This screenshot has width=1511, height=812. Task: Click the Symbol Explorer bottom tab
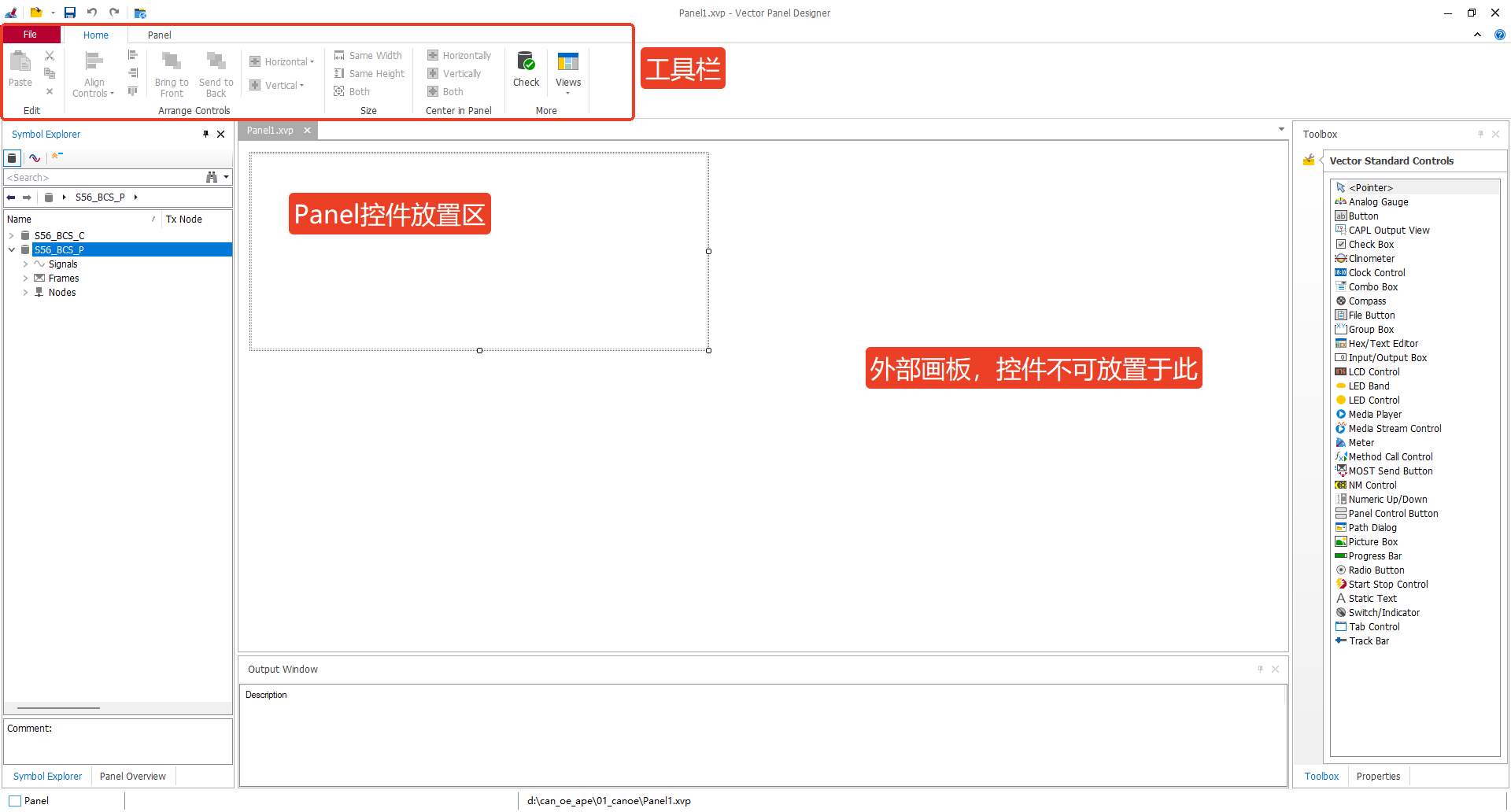click(47, 777)
